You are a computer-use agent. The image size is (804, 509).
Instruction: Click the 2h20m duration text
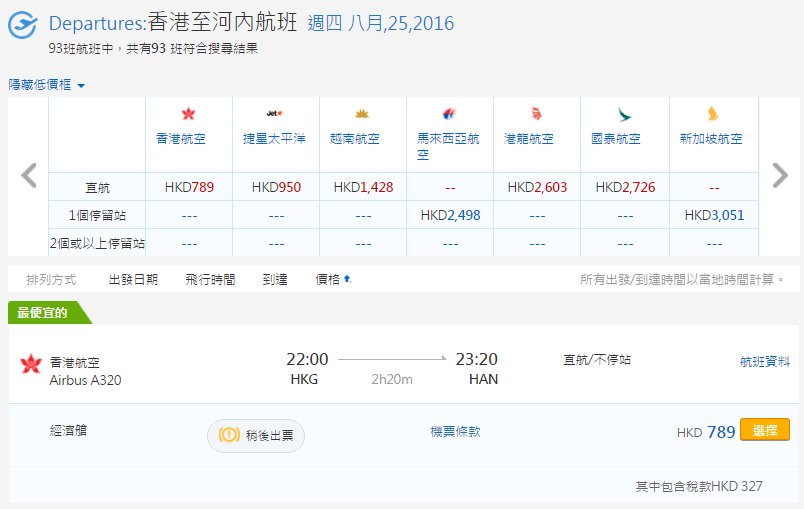click(x=392, y=379)
